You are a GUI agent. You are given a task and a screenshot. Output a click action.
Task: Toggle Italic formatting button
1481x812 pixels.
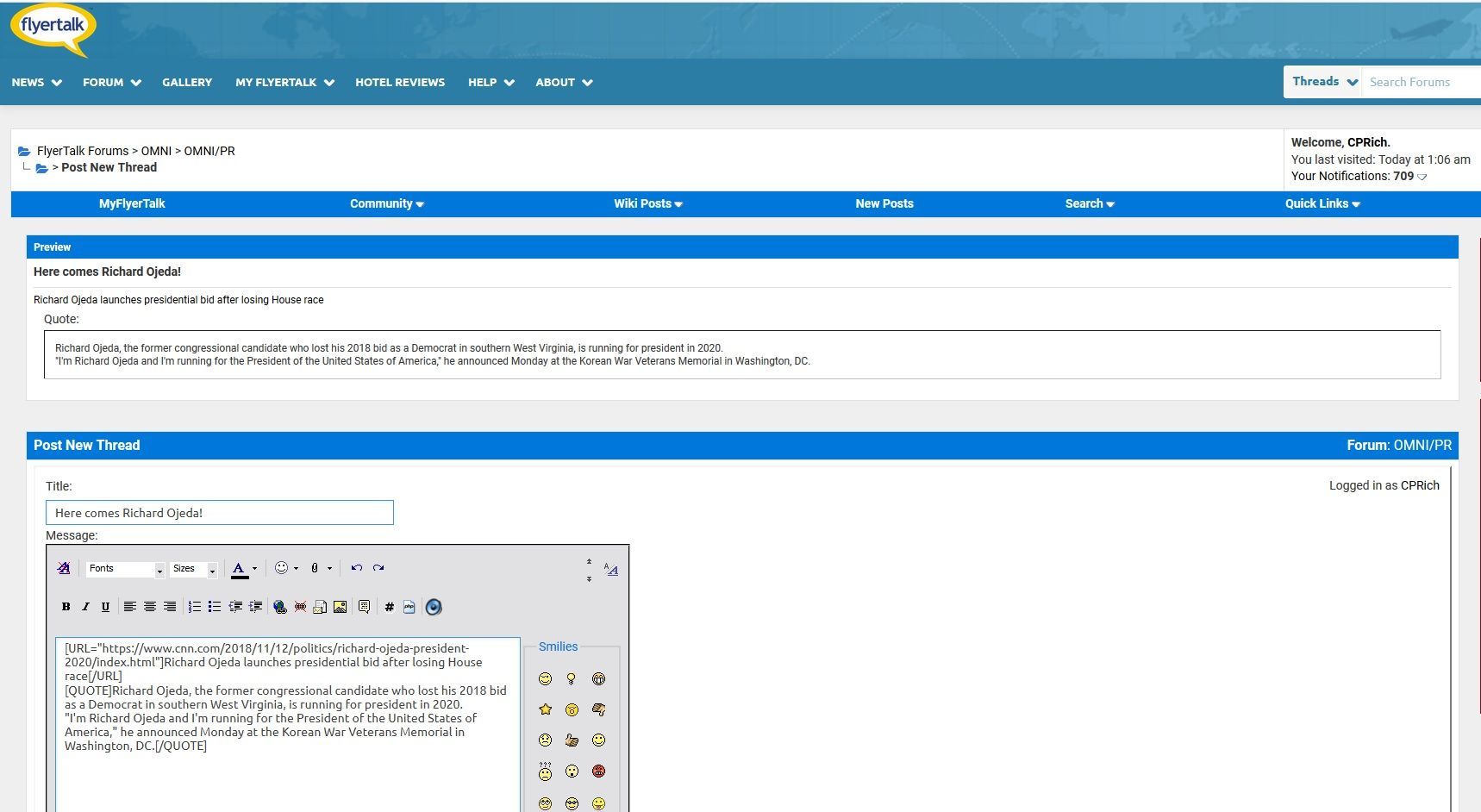pyautogui.click(x=85, y=607)
